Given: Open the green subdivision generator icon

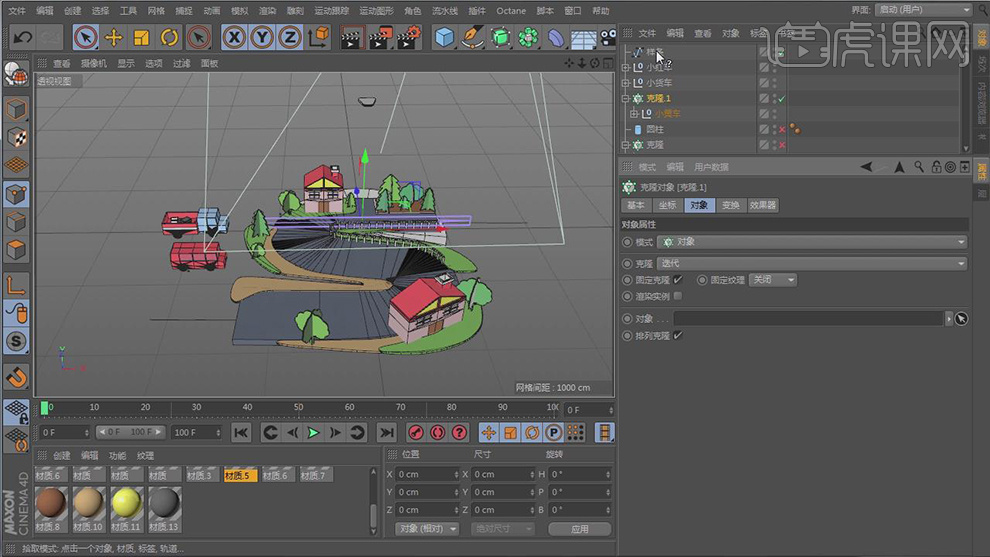Looking at the screenshot, I should (501, 37).
